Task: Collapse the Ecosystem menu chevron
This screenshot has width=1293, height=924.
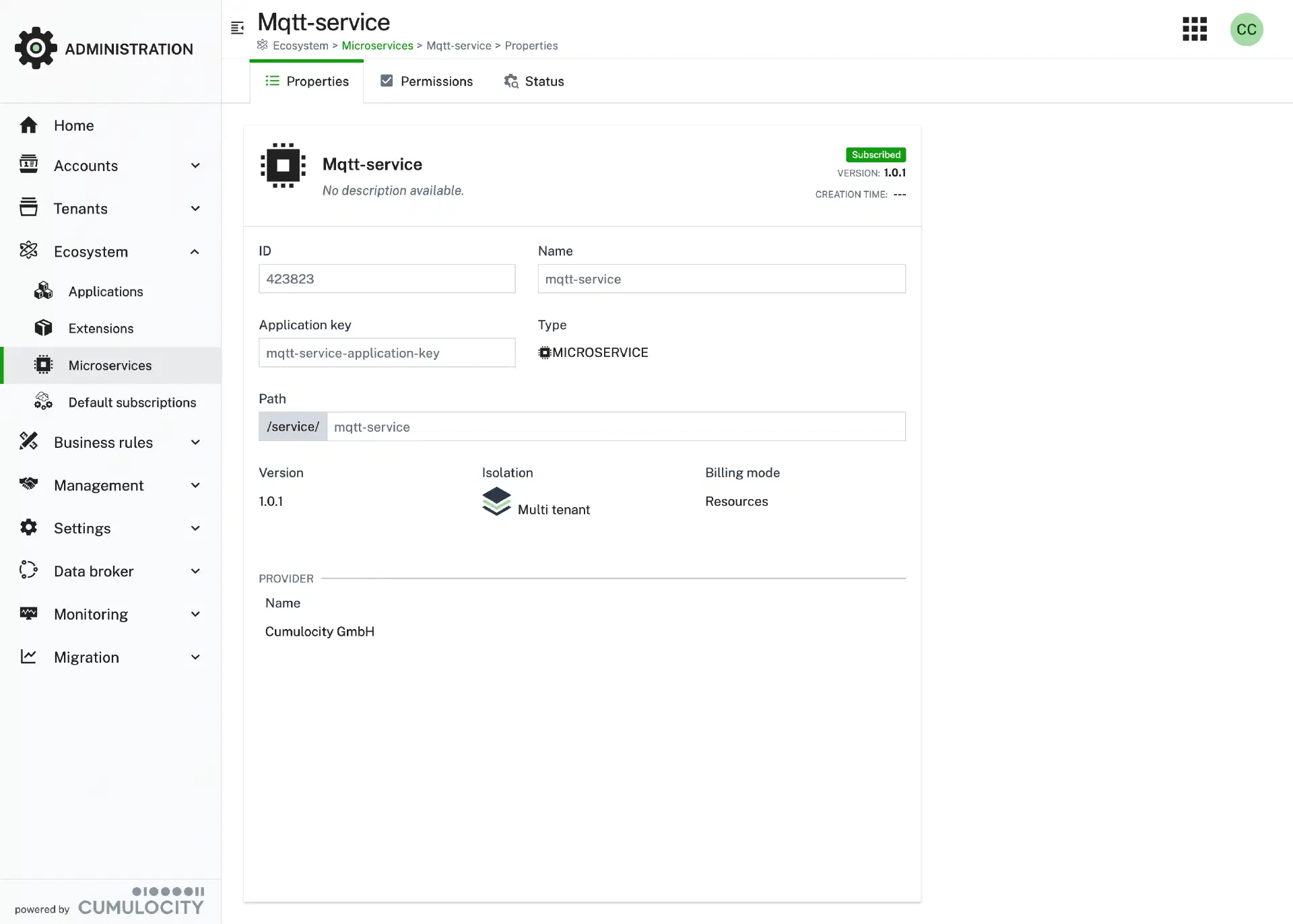Action: pyautogui.click(x=195, y=252)
